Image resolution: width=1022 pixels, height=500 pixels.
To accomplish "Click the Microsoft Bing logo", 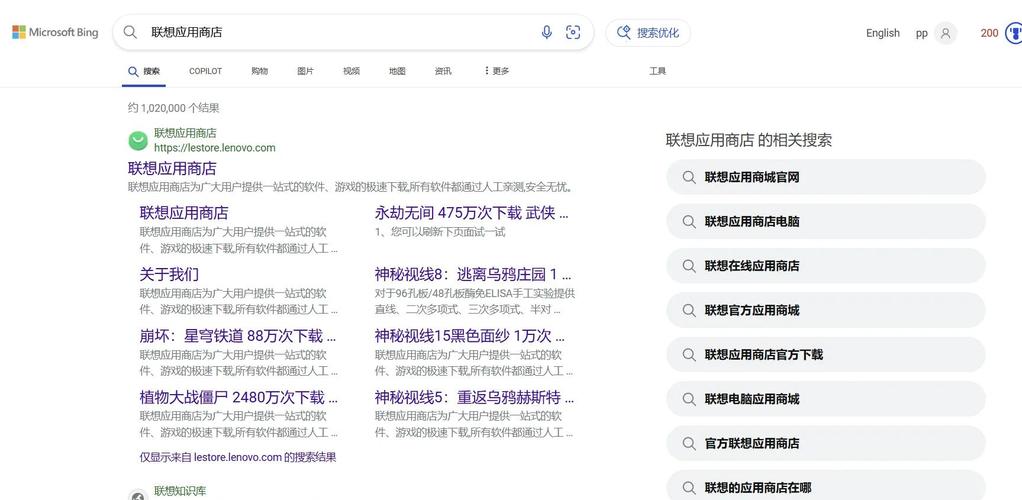I will point(55,33).
